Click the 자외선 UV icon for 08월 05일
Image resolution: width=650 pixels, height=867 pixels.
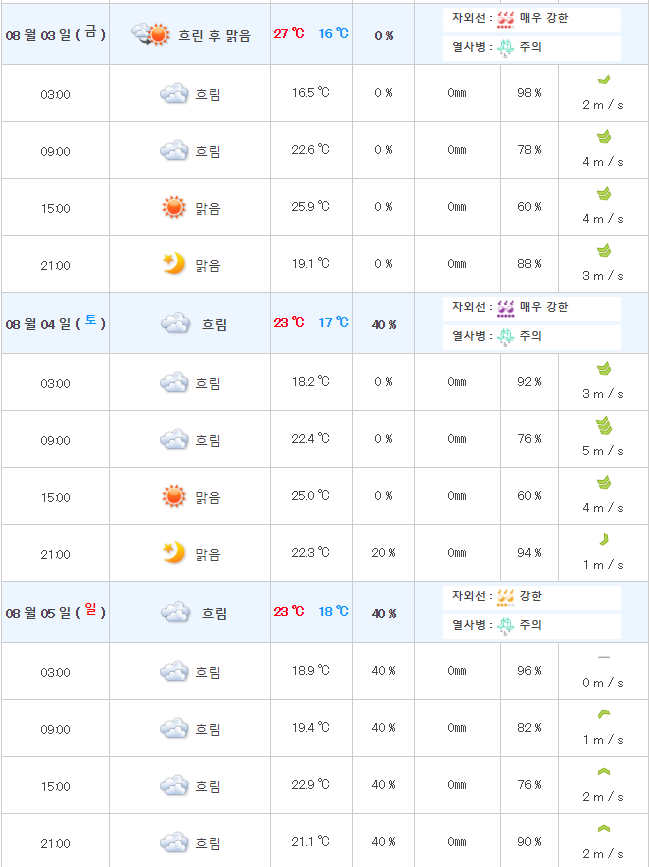[506, 597]
